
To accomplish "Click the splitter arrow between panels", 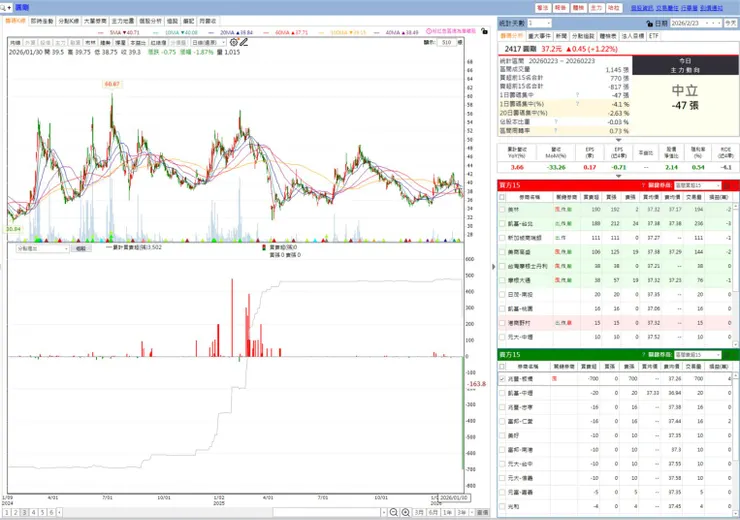I will 494,267.
